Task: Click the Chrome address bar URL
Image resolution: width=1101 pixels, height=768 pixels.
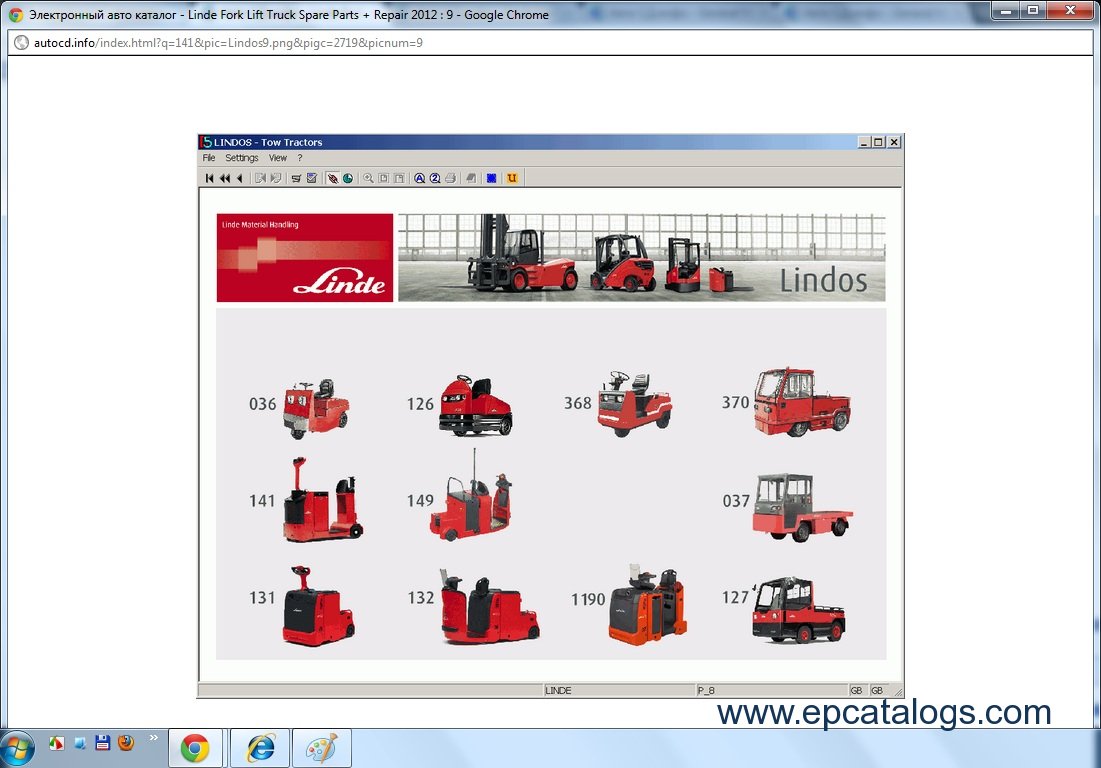Action: [x=228, y=43]
